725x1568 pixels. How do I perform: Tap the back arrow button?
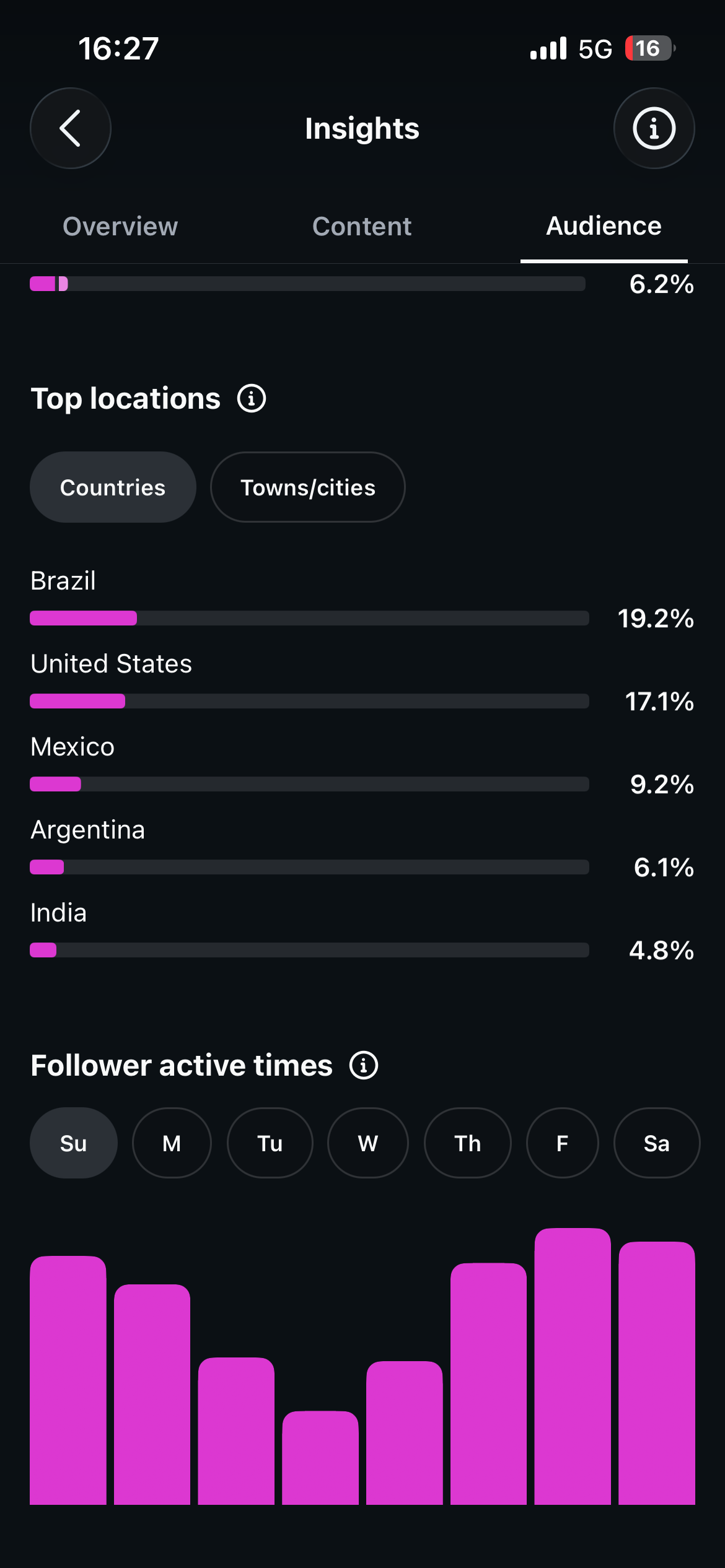(71, 128)
